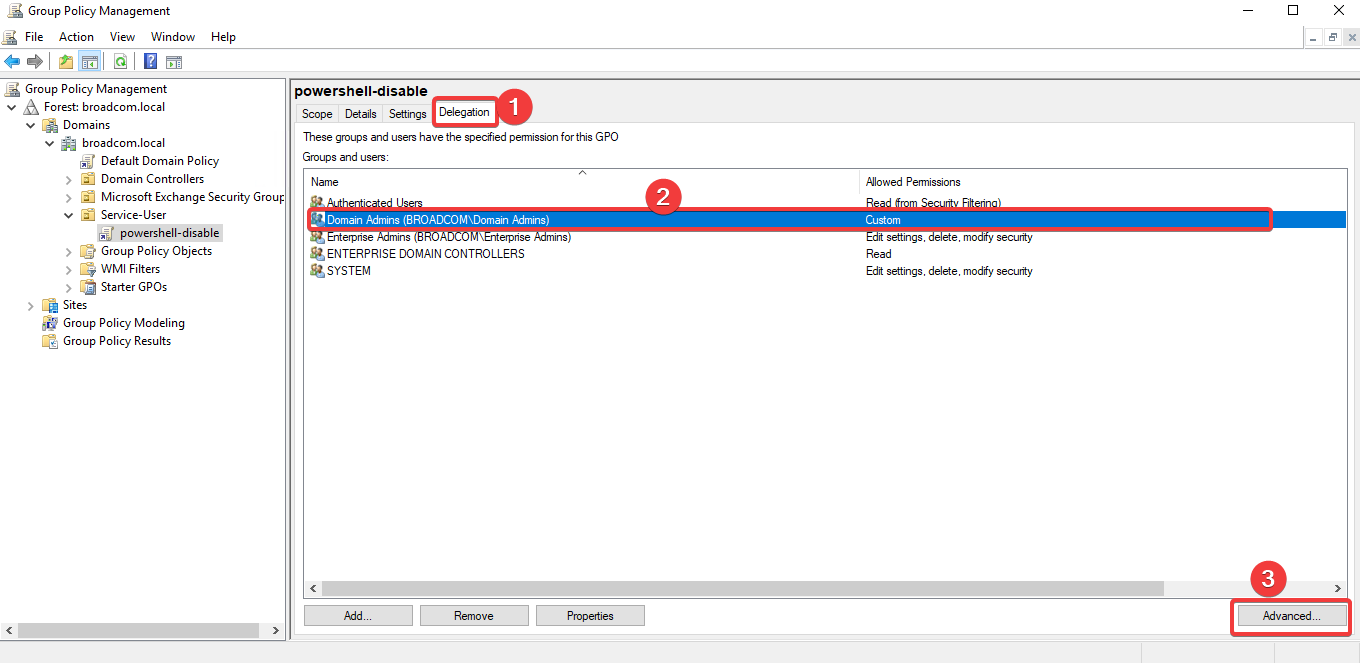Toggle the Show/Hide Console Tree icon
The height and width of the screenshot is (663, 1360).
90,62
